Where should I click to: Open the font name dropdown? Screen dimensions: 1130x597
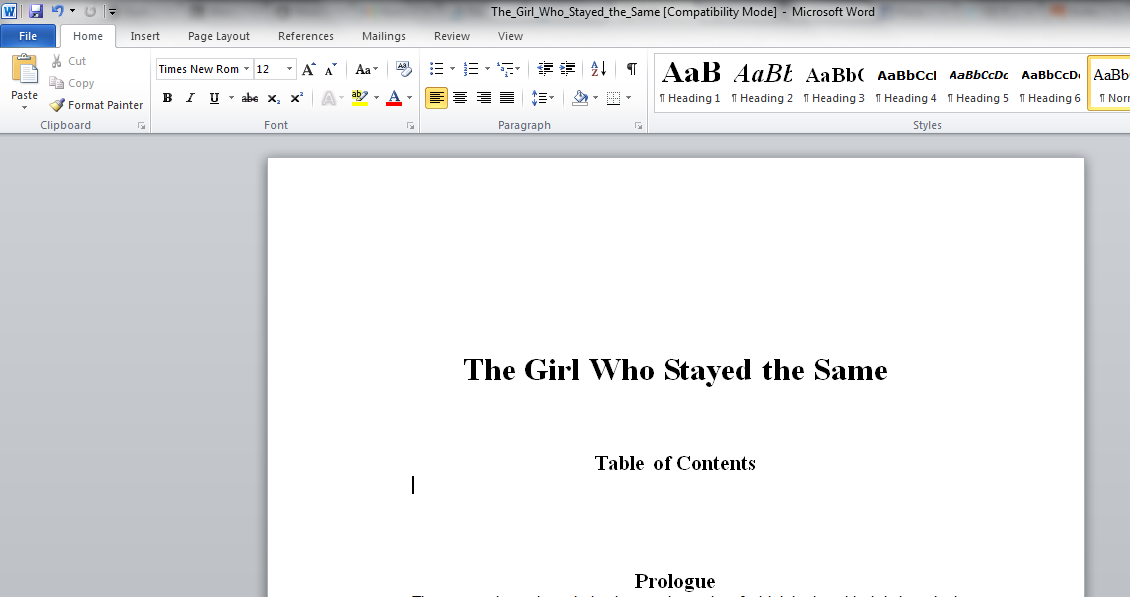pyautogui.click(x=246, y=69)
